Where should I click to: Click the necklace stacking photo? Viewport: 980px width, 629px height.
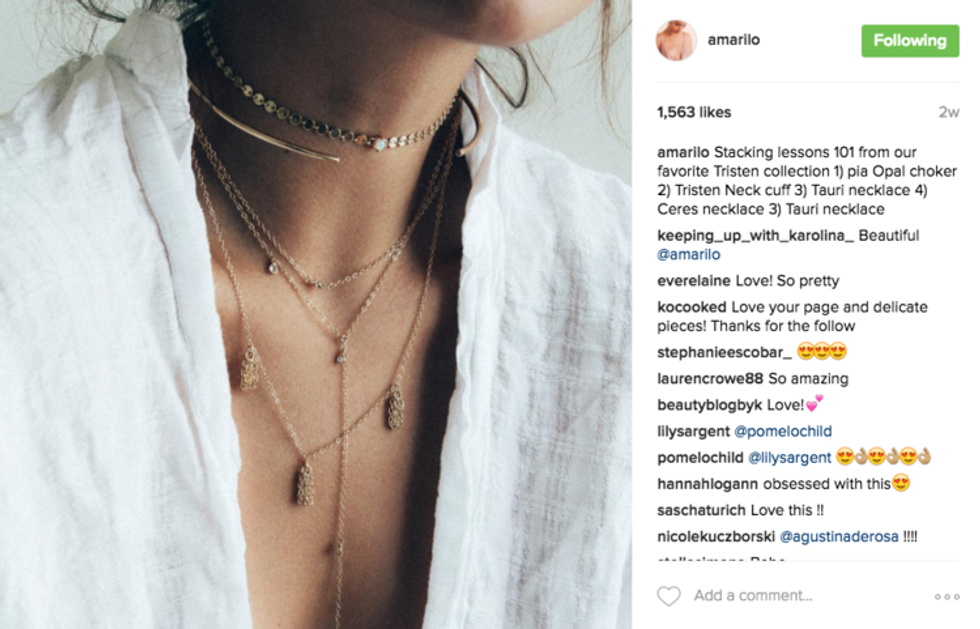coord(316,314)
